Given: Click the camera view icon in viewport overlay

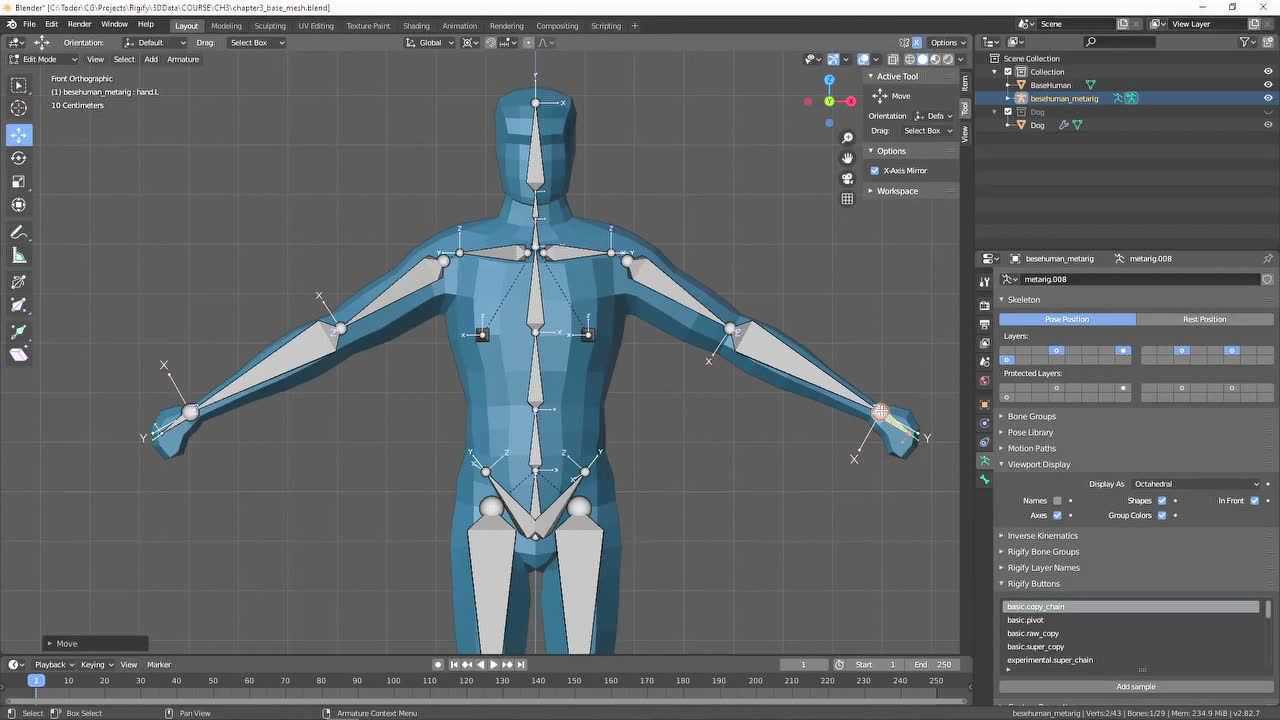Looking at the screenshot, I should (x=847, y=177).
